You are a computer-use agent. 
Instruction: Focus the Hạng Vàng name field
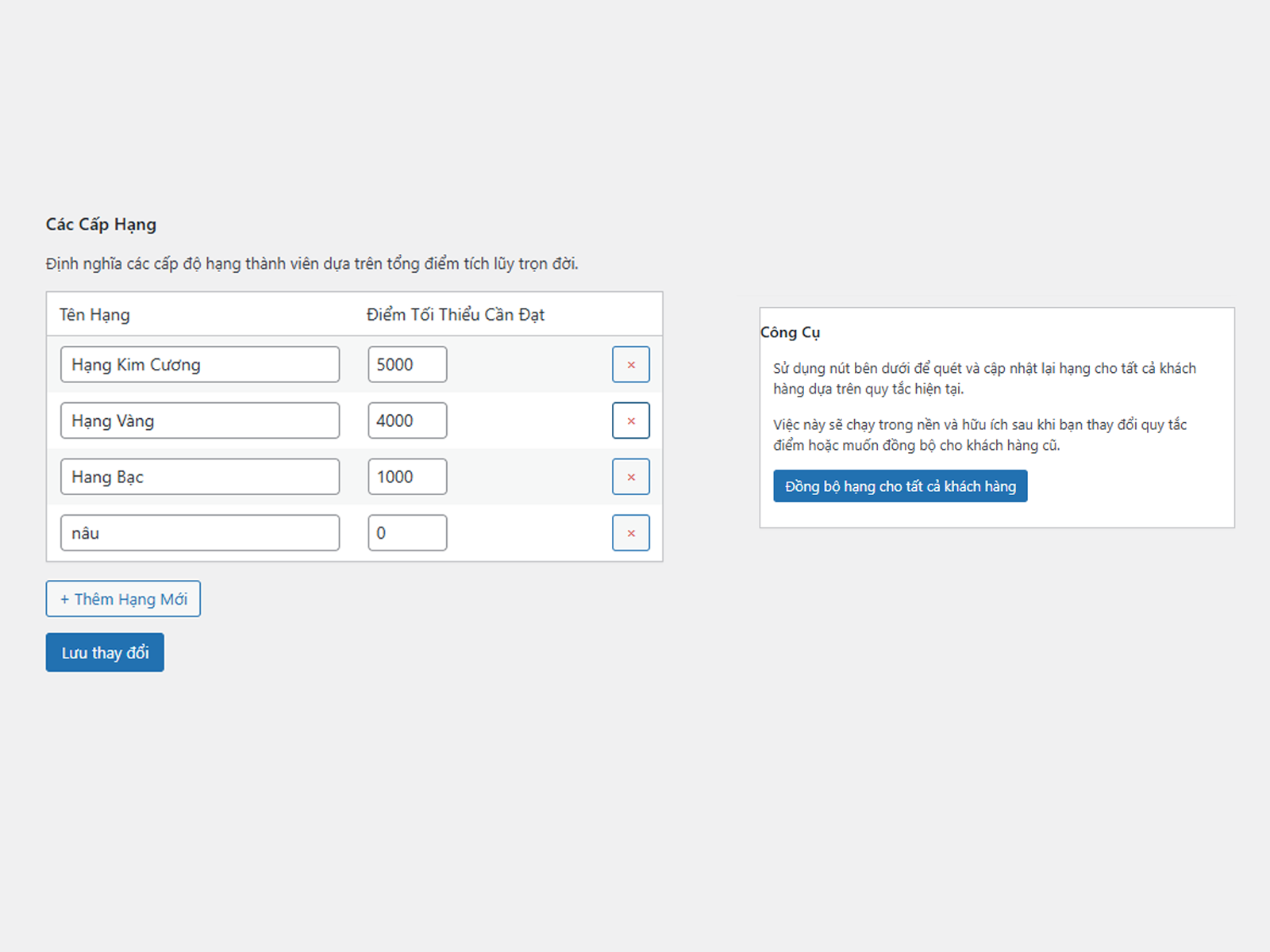[x=199, y=421]
